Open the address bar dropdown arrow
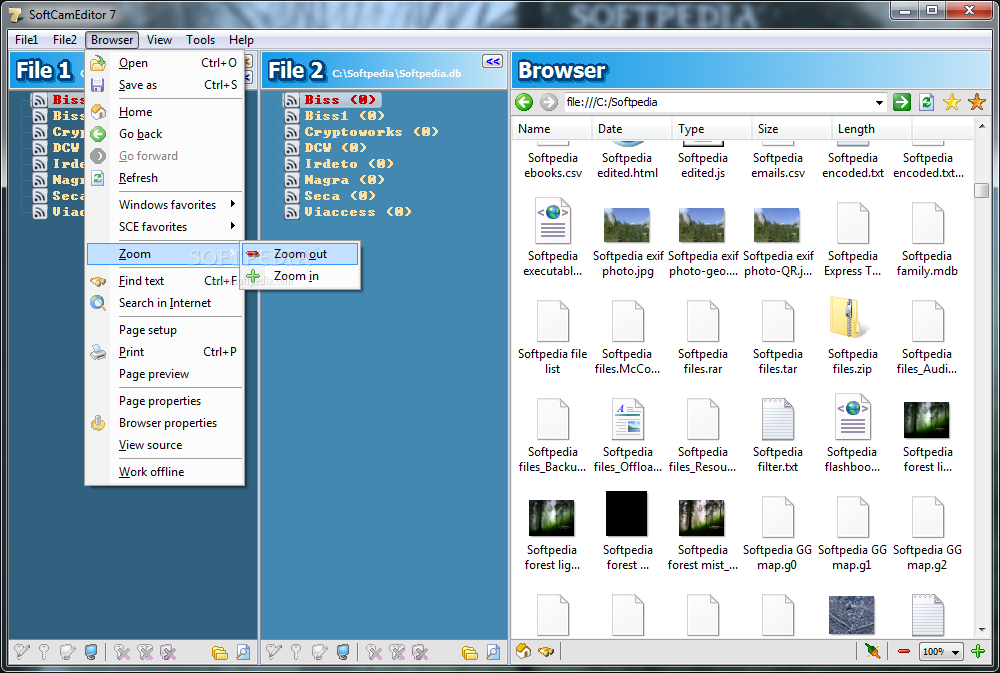The width and height of the screenshot is (1000, 673). tap(879, 103)
